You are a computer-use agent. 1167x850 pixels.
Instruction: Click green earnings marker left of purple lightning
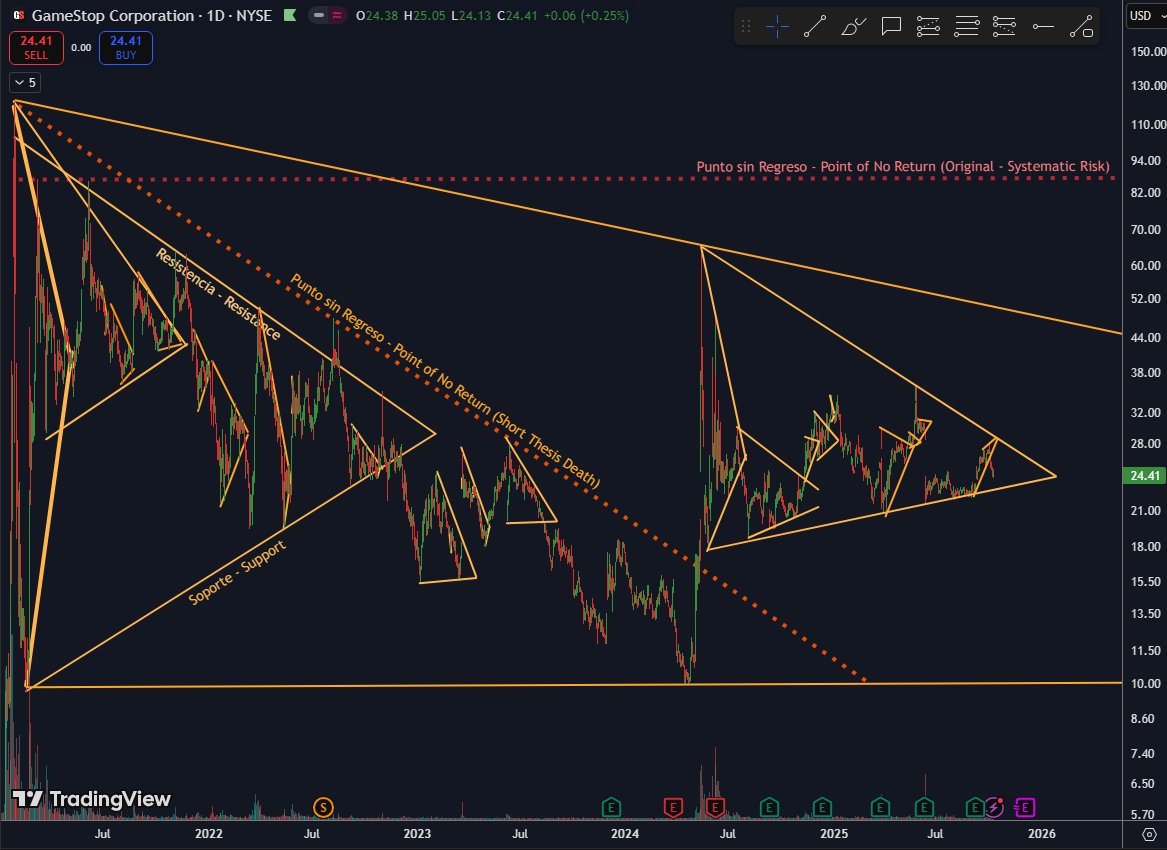[x=975, y=807]
